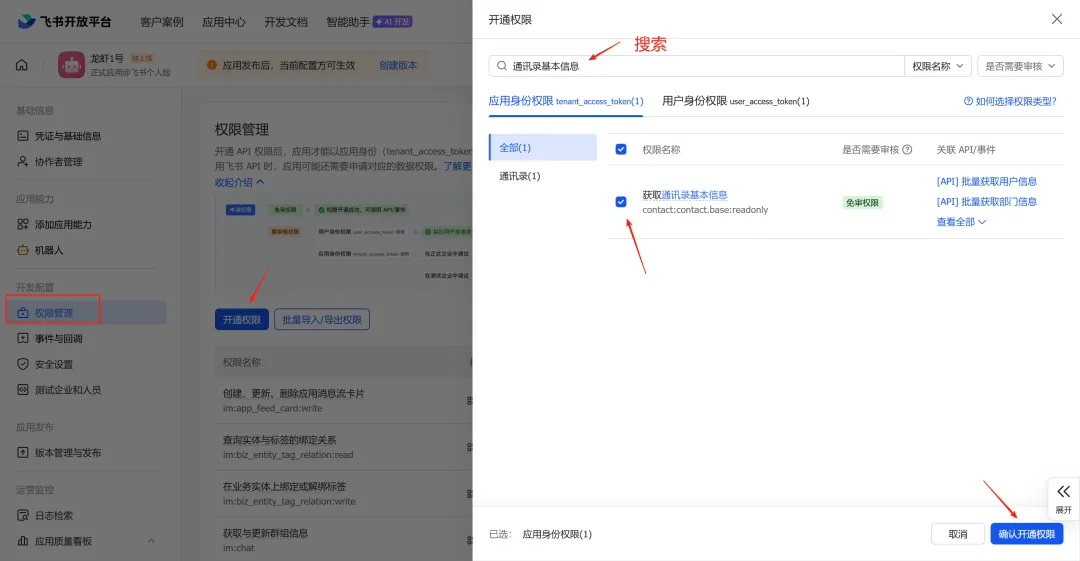Expand 查看全部 related APIs list
1080x561 pixels.
961,222
